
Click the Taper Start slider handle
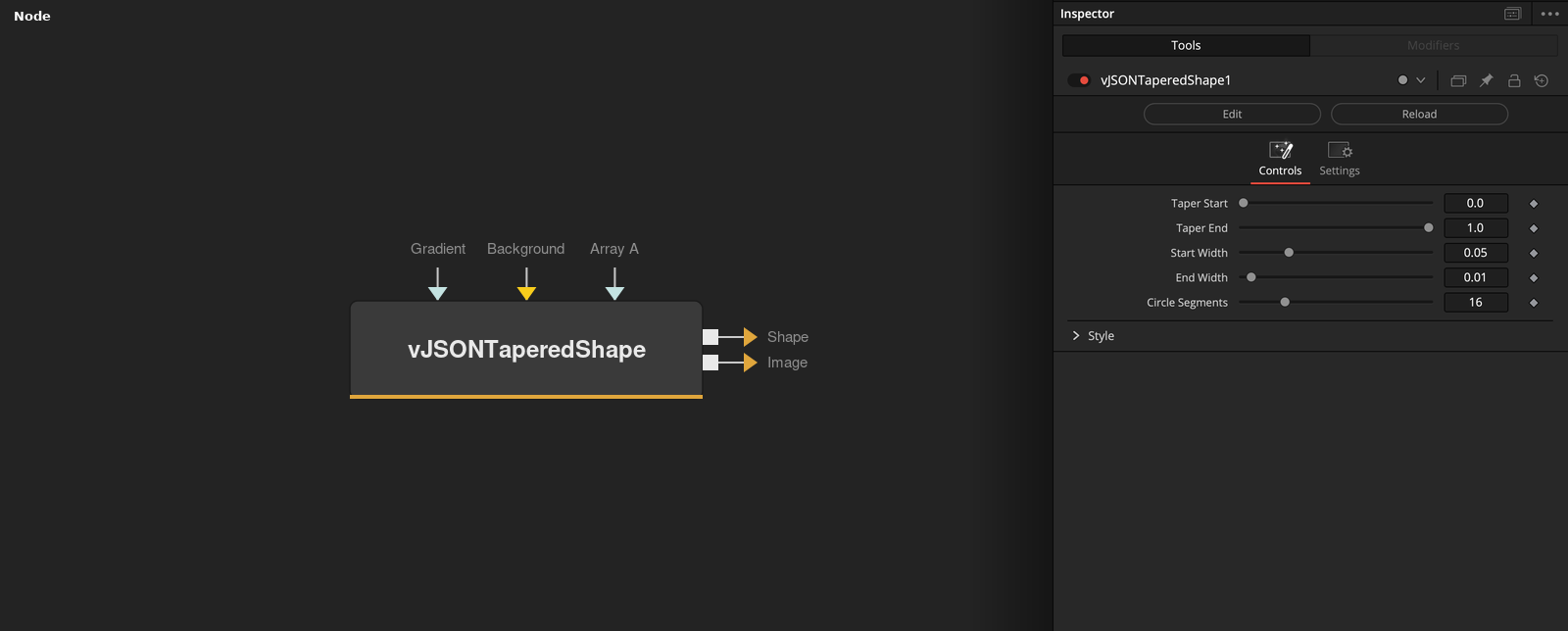click(x=1244, y=203)
